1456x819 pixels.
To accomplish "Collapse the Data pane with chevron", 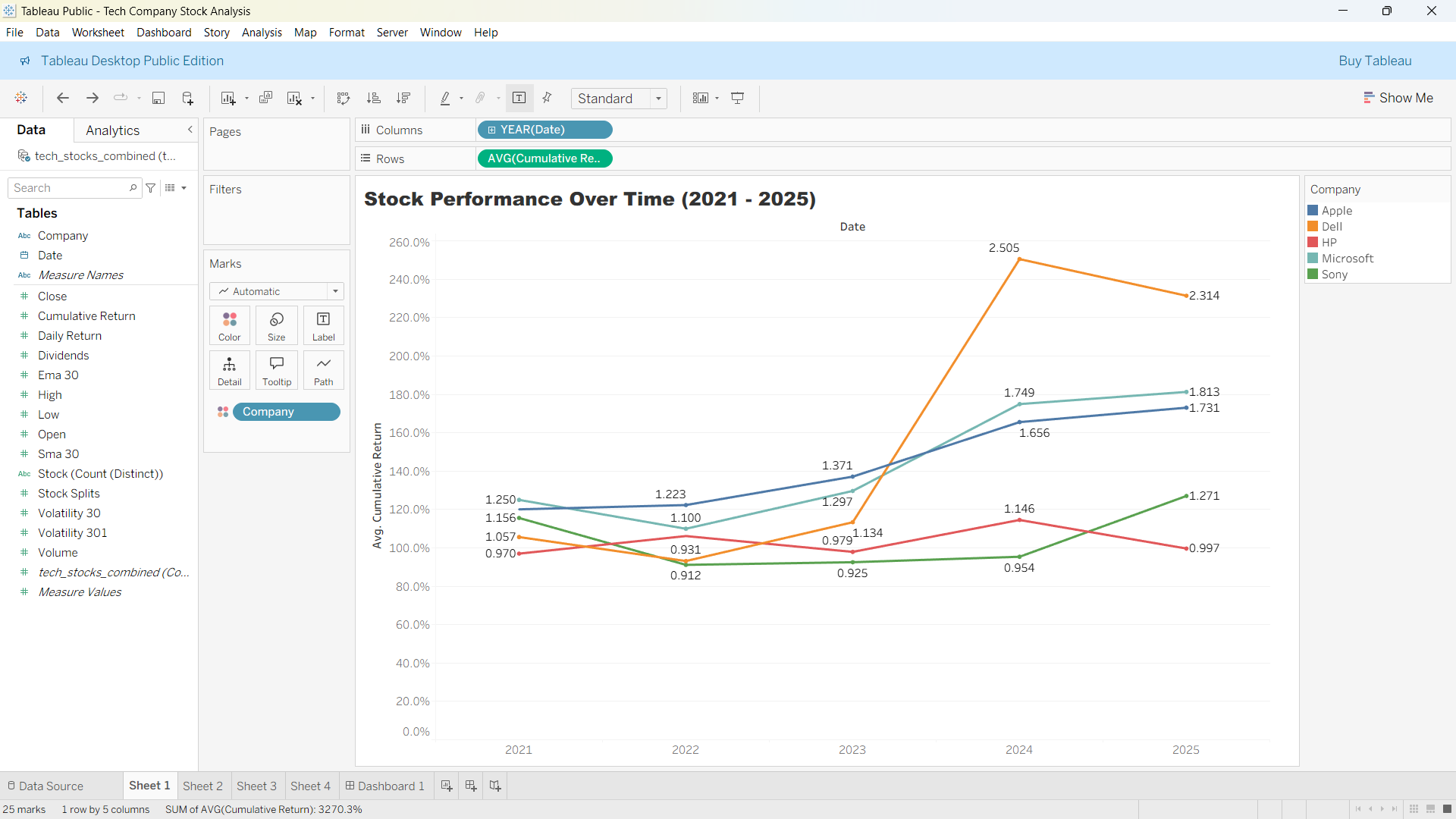I will coord(190,130).
